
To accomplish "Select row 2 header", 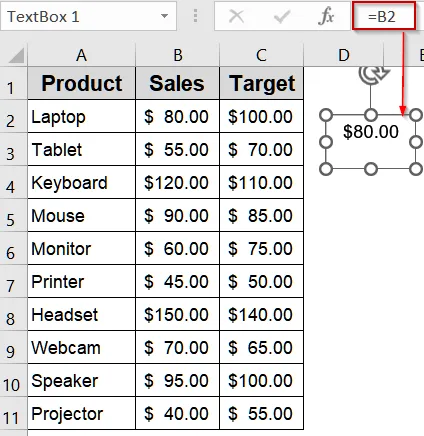I will (x=13, y=116).
